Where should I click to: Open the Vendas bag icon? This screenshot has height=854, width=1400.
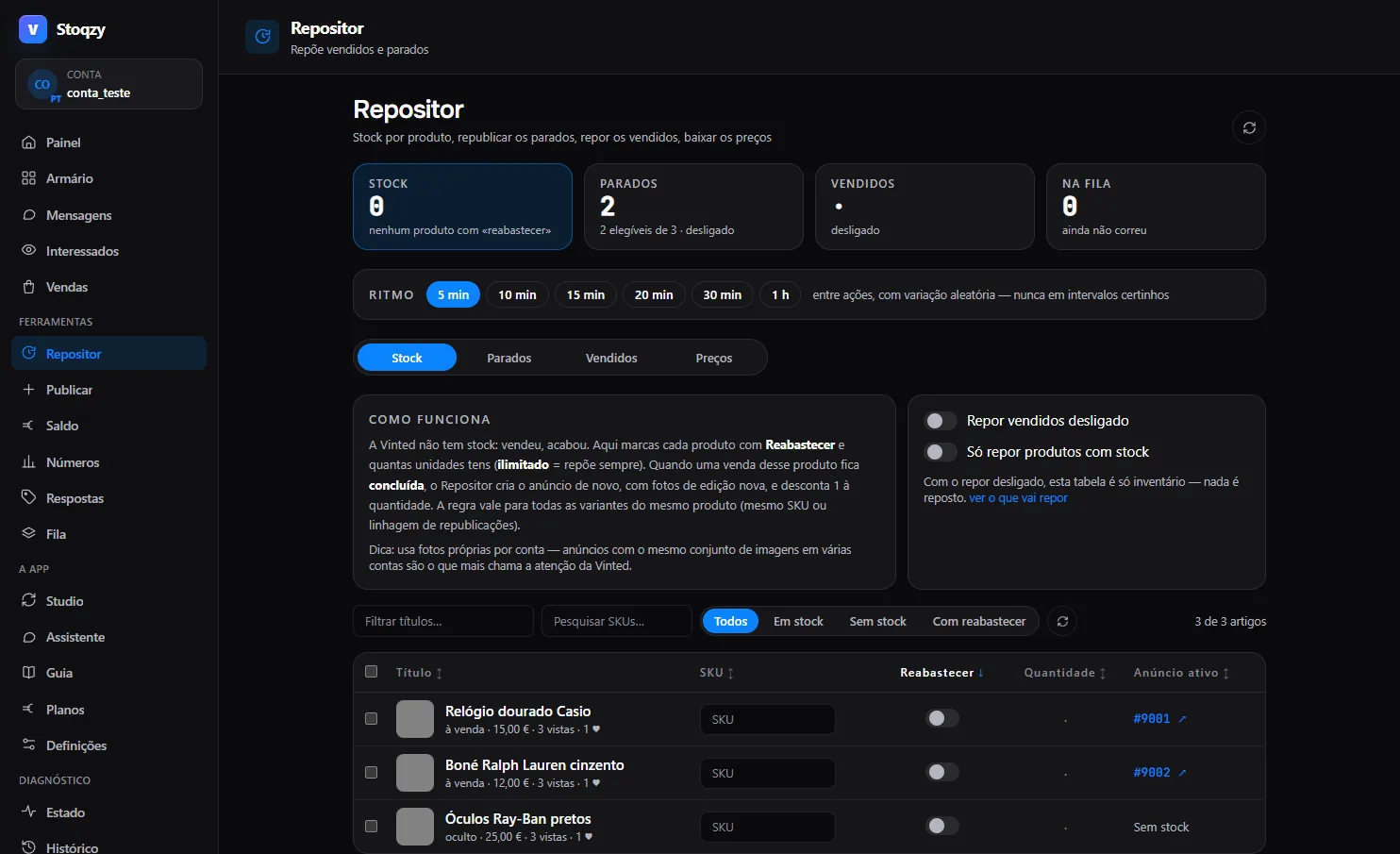[x=28, y=287]
